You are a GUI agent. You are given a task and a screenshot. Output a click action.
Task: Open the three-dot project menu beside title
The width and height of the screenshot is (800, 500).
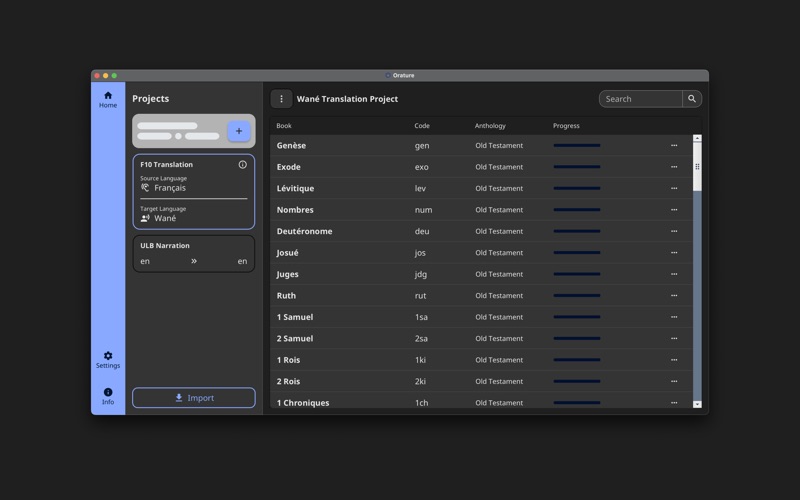[x=281, y=99]
